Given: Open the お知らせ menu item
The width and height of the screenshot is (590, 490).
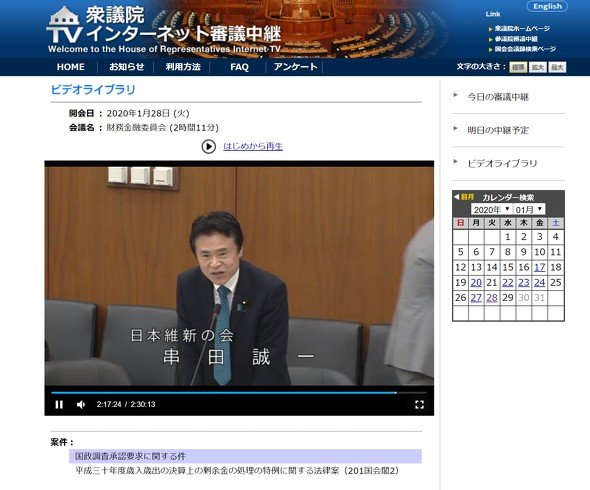Looking at the screenshot, I should coord(126,67).
